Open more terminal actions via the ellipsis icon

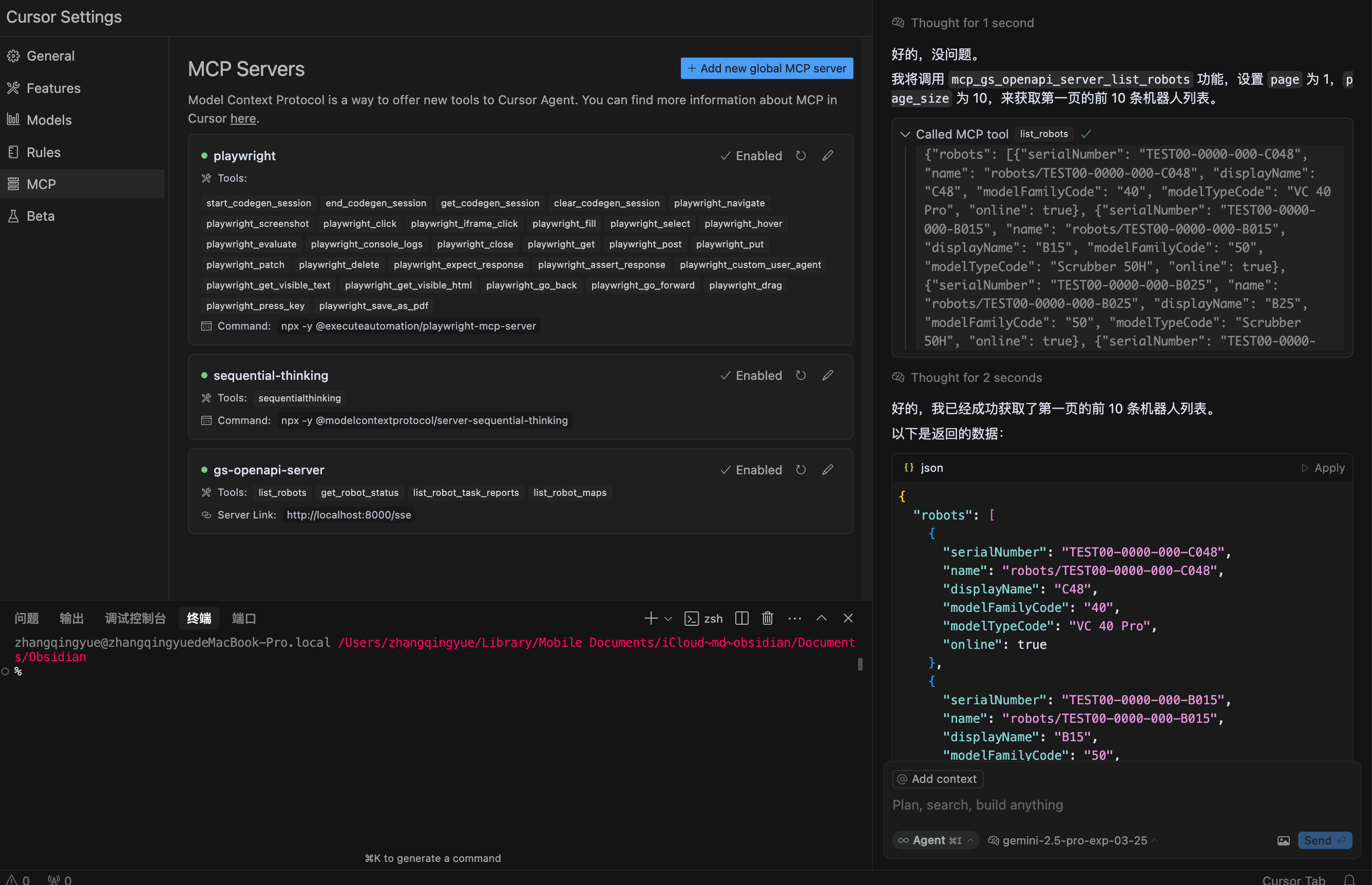click(794, 619)
